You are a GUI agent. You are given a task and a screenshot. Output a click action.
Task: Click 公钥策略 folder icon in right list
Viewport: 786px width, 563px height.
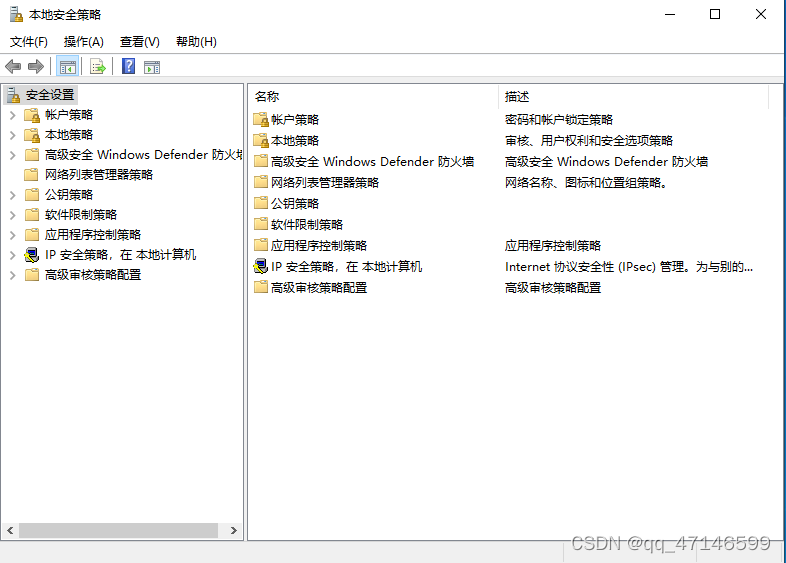click(261, 203)
